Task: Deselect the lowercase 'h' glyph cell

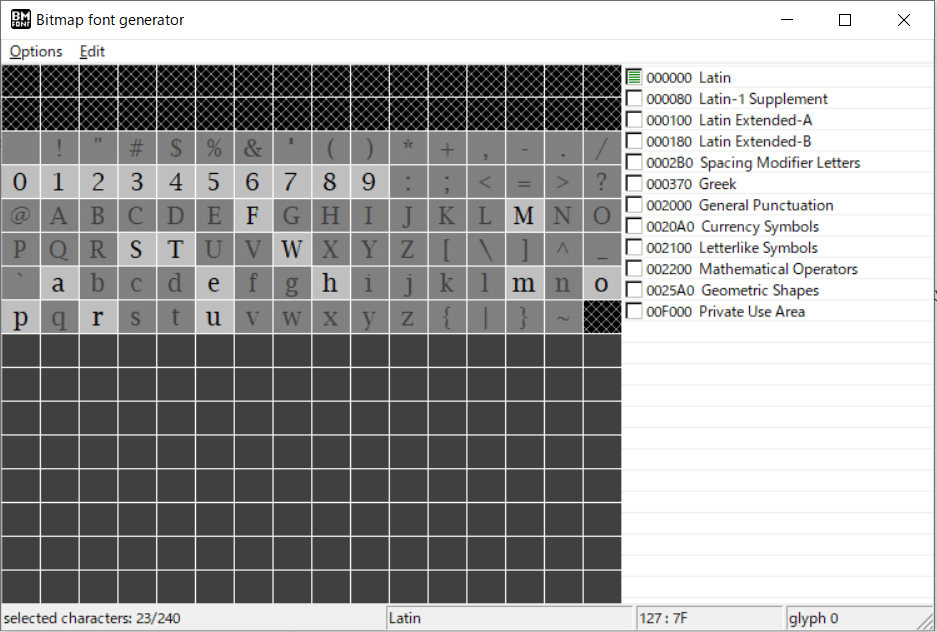Action: point(330,283)
